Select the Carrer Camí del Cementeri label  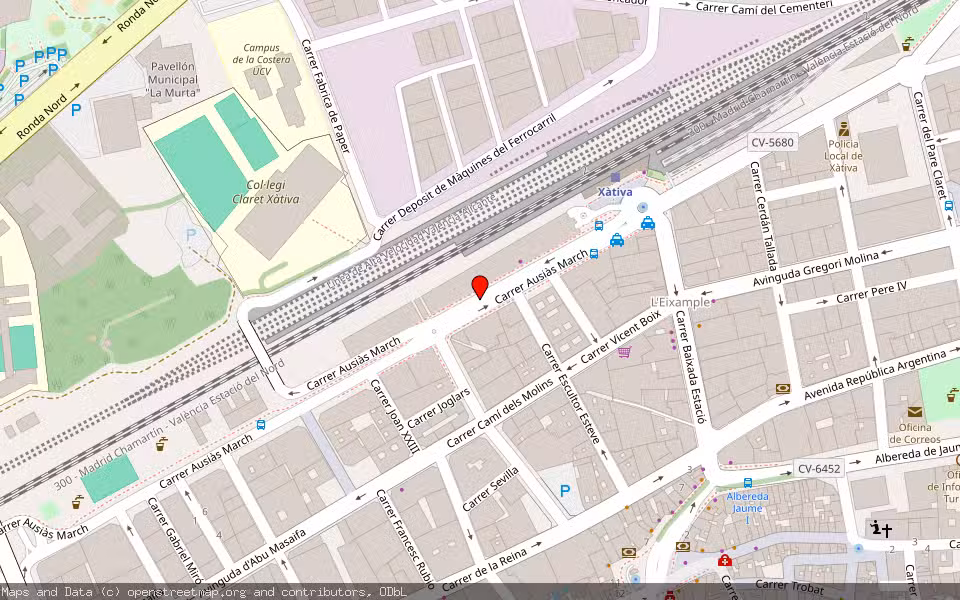[764, 6]
